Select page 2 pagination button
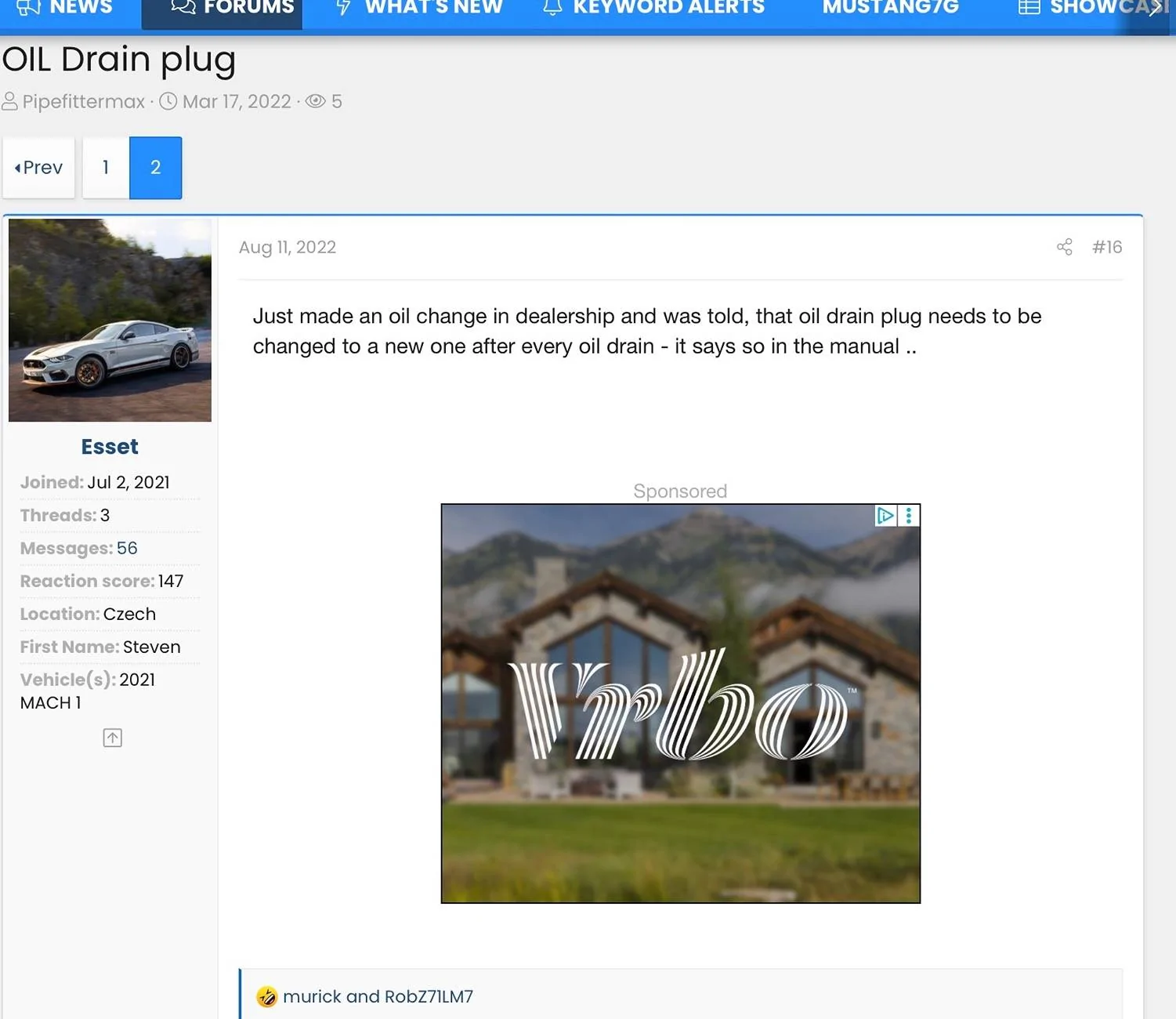Screen dimensions: 1176x1019 [156, 168]
